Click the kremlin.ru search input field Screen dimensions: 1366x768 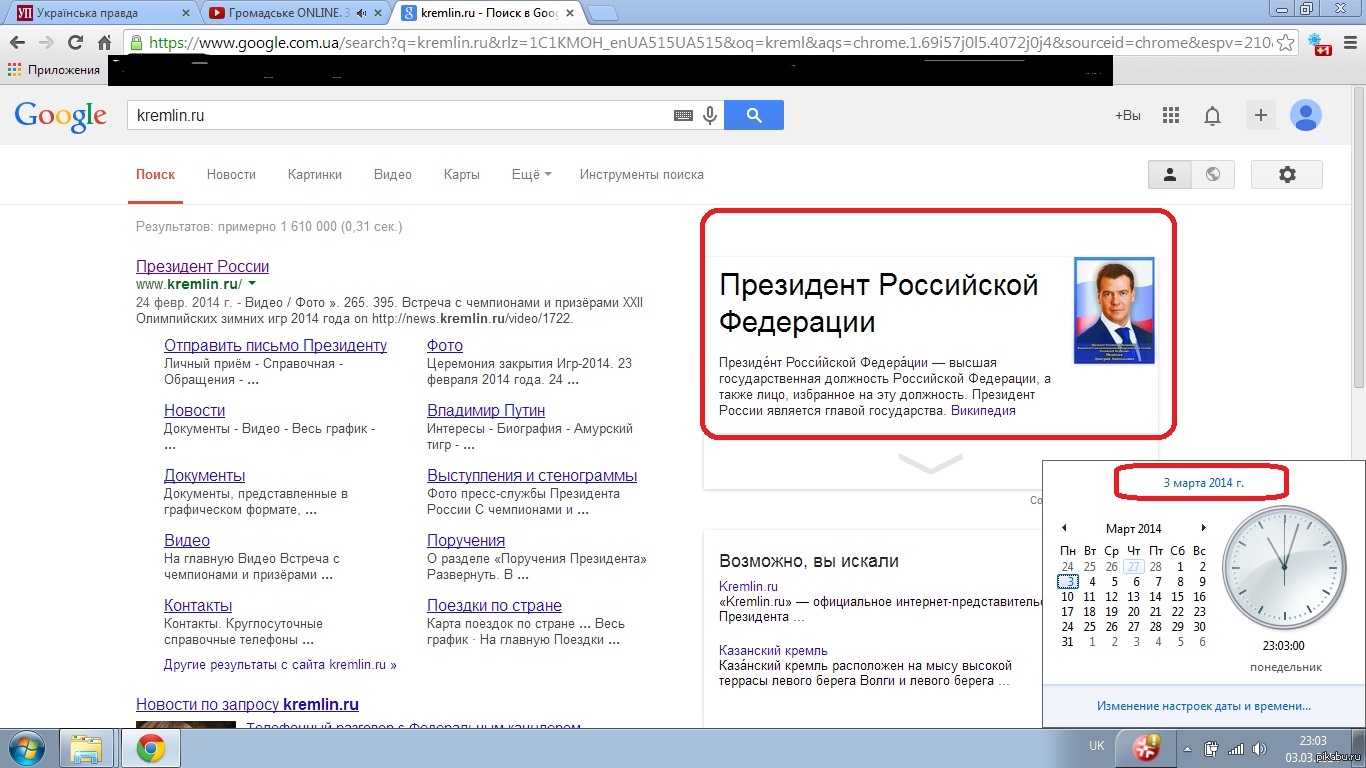coord(400,115)
